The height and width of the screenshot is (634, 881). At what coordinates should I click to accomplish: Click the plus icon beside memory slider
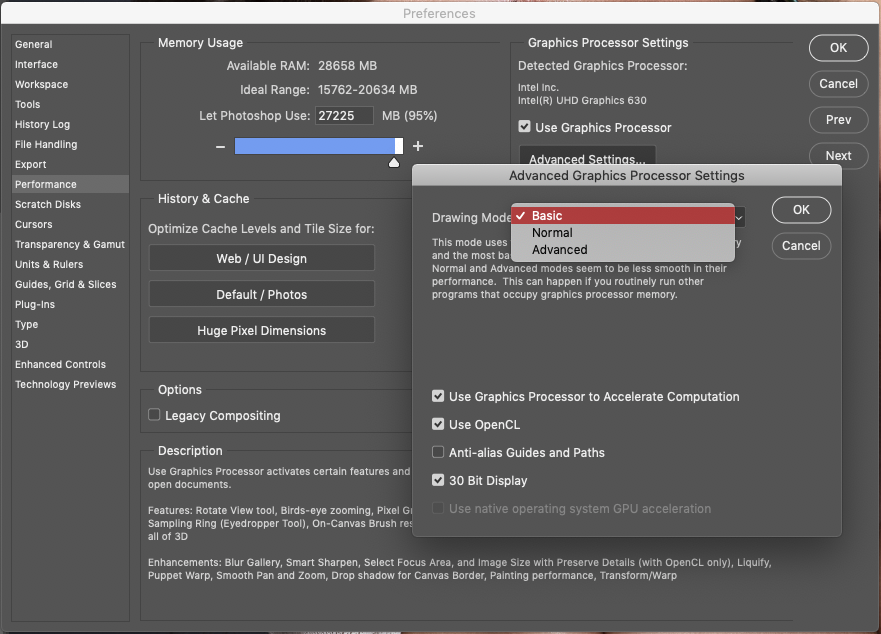pyautogui.click(x=418, y=146)
